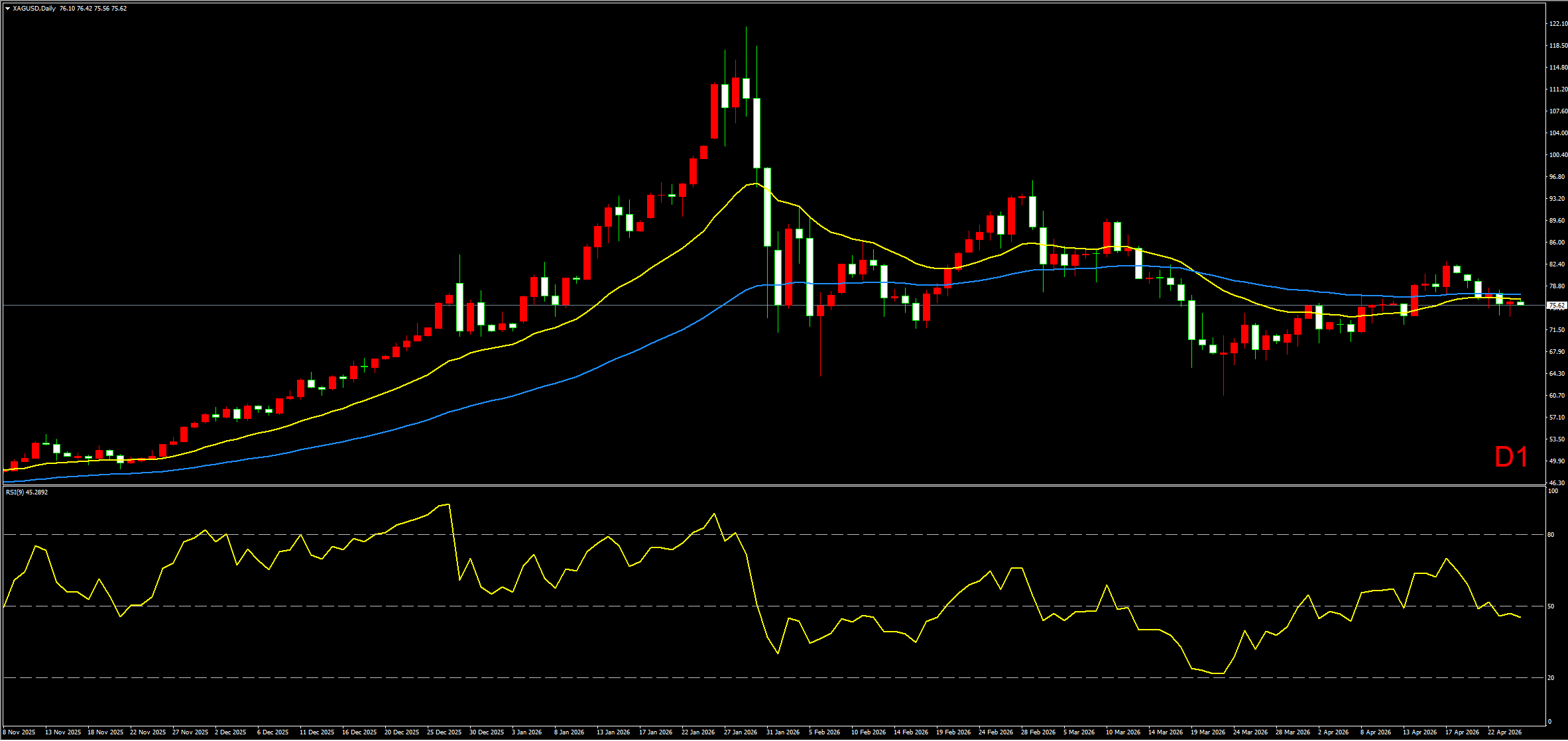The height and width of the screenshot is (741, 1568).
Task: Click the dropdown triangle beside XAGUSD,Daily
Action: (x=7, y=9)
